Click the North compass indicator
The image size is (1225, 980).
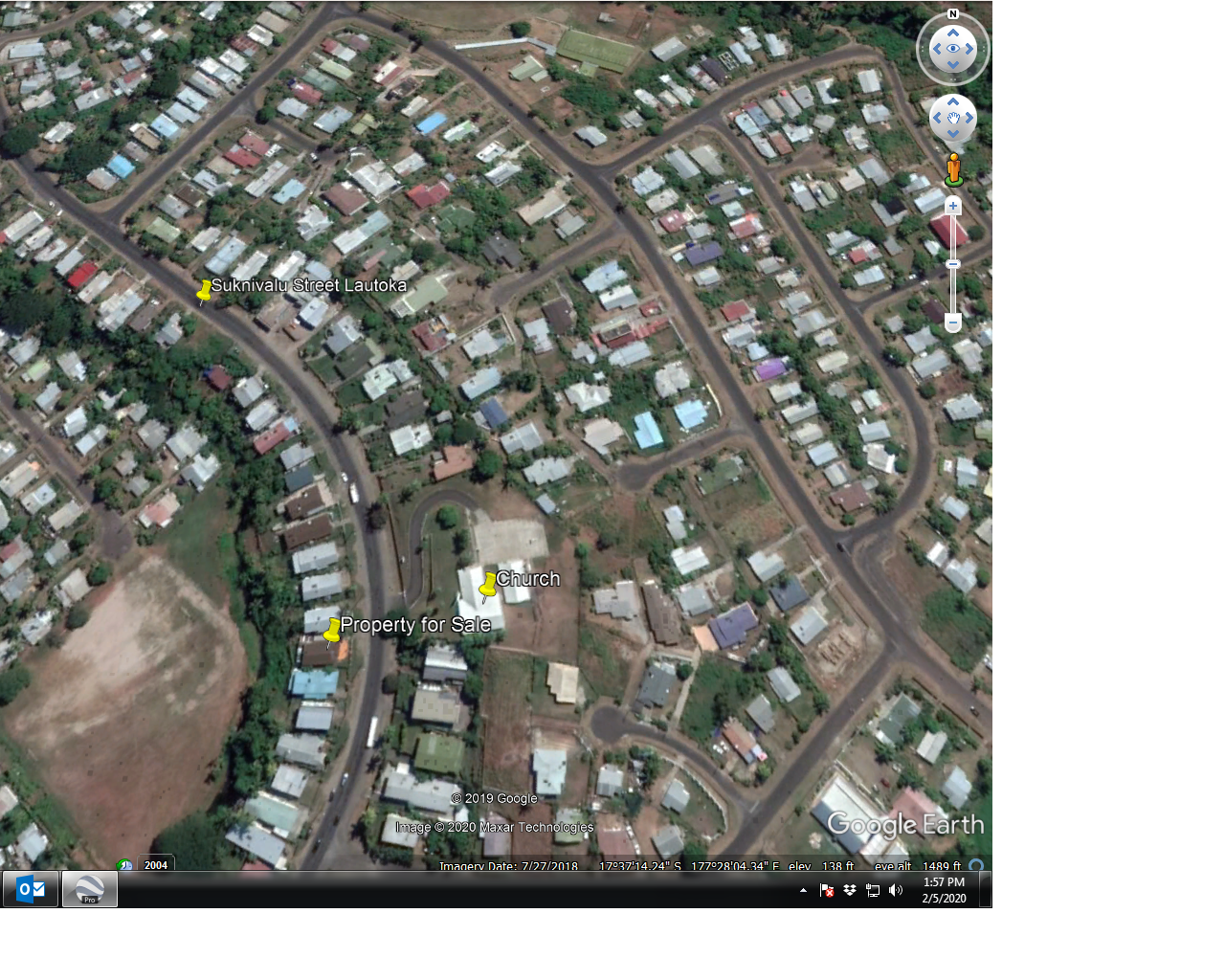[952, 14]
